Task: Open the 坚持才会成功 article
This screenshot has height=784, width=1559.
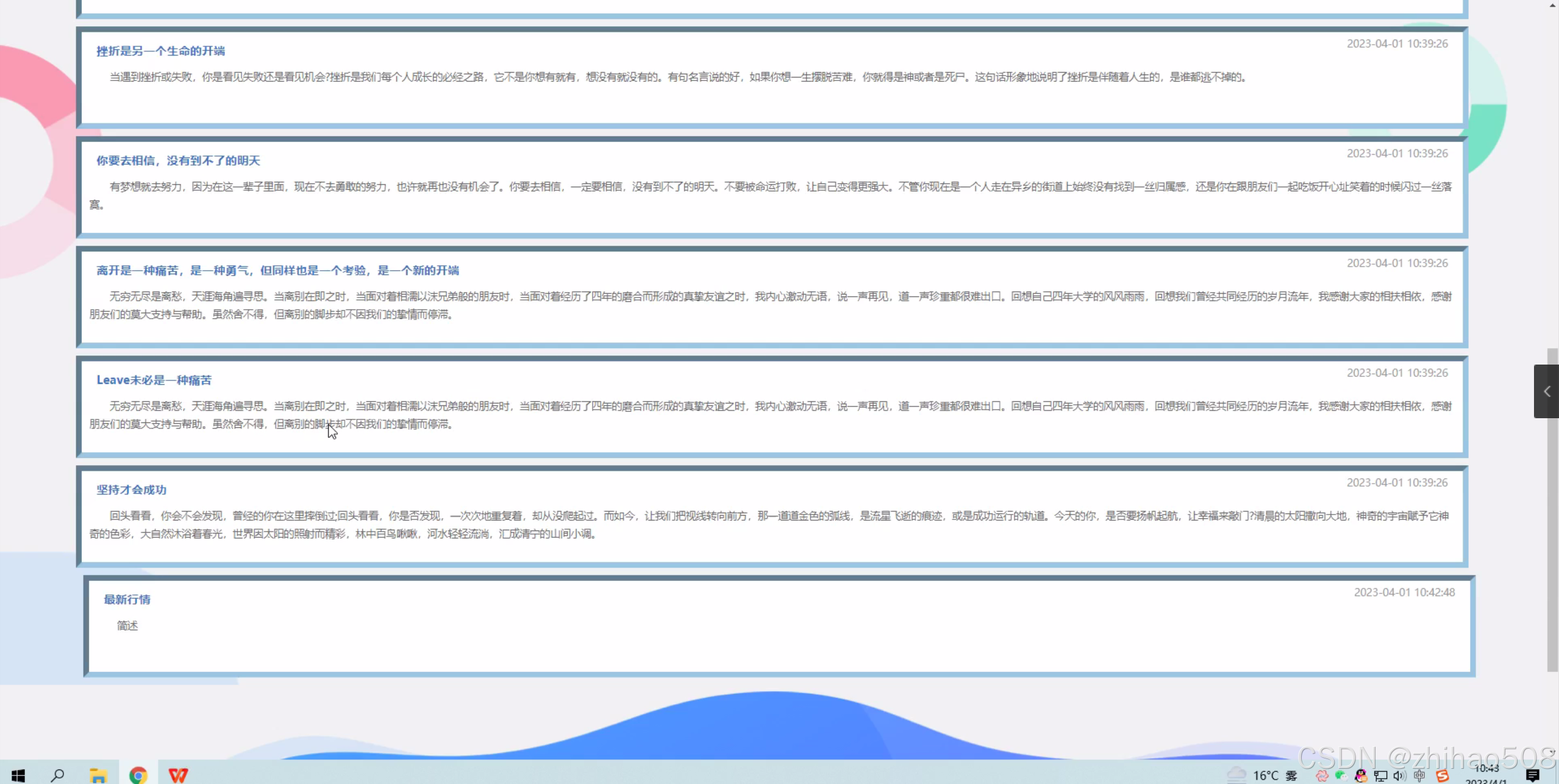Action: pyautogui.click(x=131, y=490)
